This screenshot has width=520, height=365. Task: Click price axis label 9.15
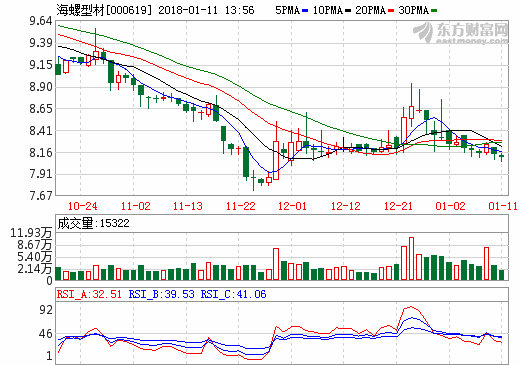pyautogui.click(x=41, y=65)
